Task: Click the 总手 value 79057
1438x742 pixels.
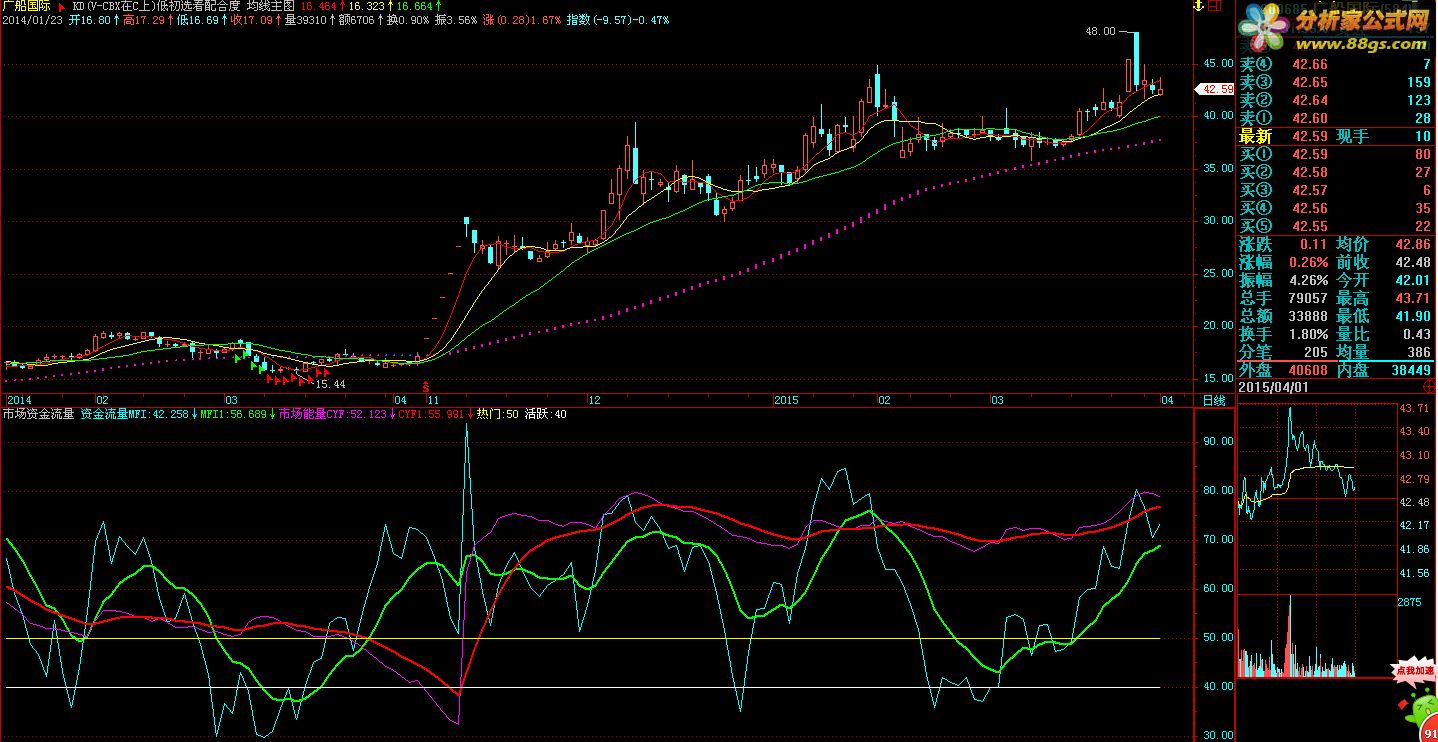Action: pyautogui.click(x=1308, y=298)
